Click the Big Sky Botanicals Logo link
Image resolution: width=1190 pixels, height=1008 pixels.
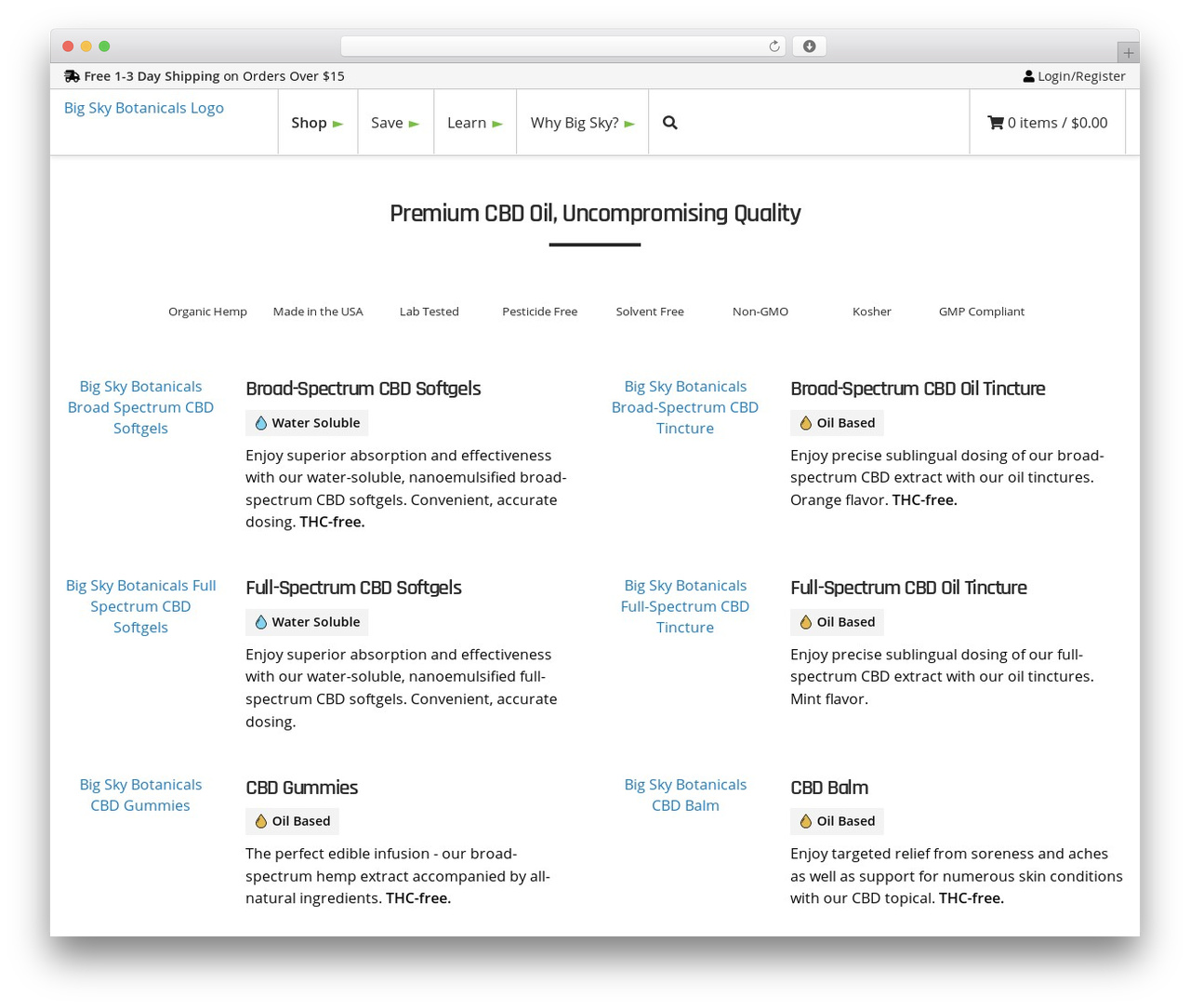144,108
